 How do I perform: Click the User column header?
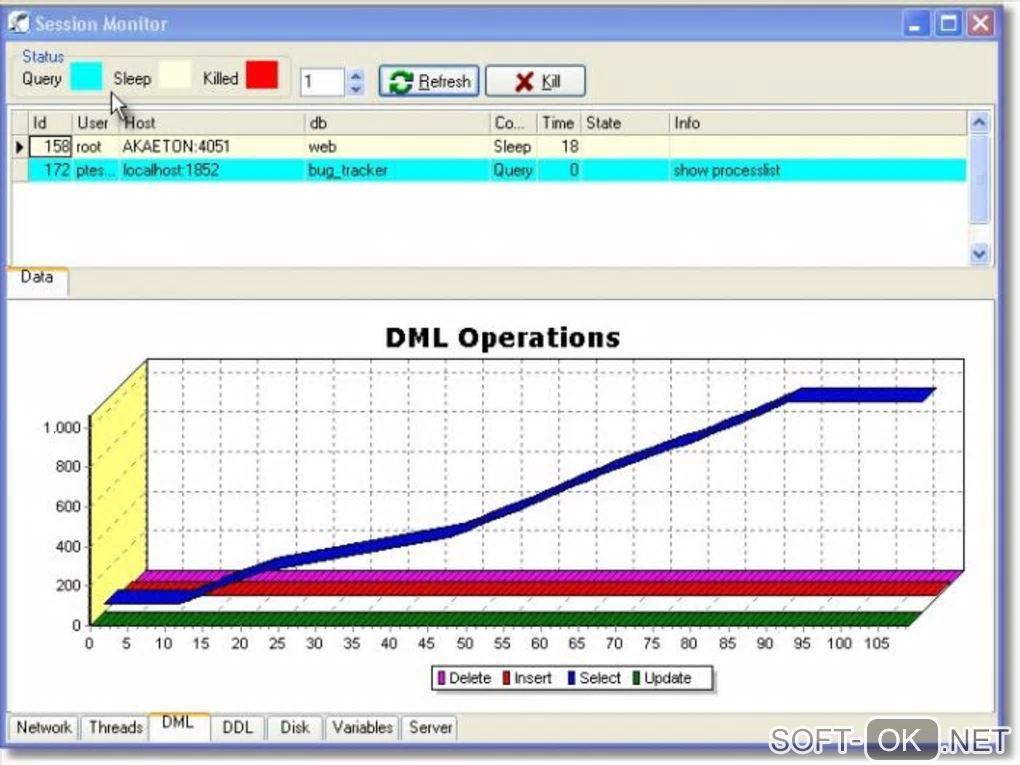pos(96,123)
